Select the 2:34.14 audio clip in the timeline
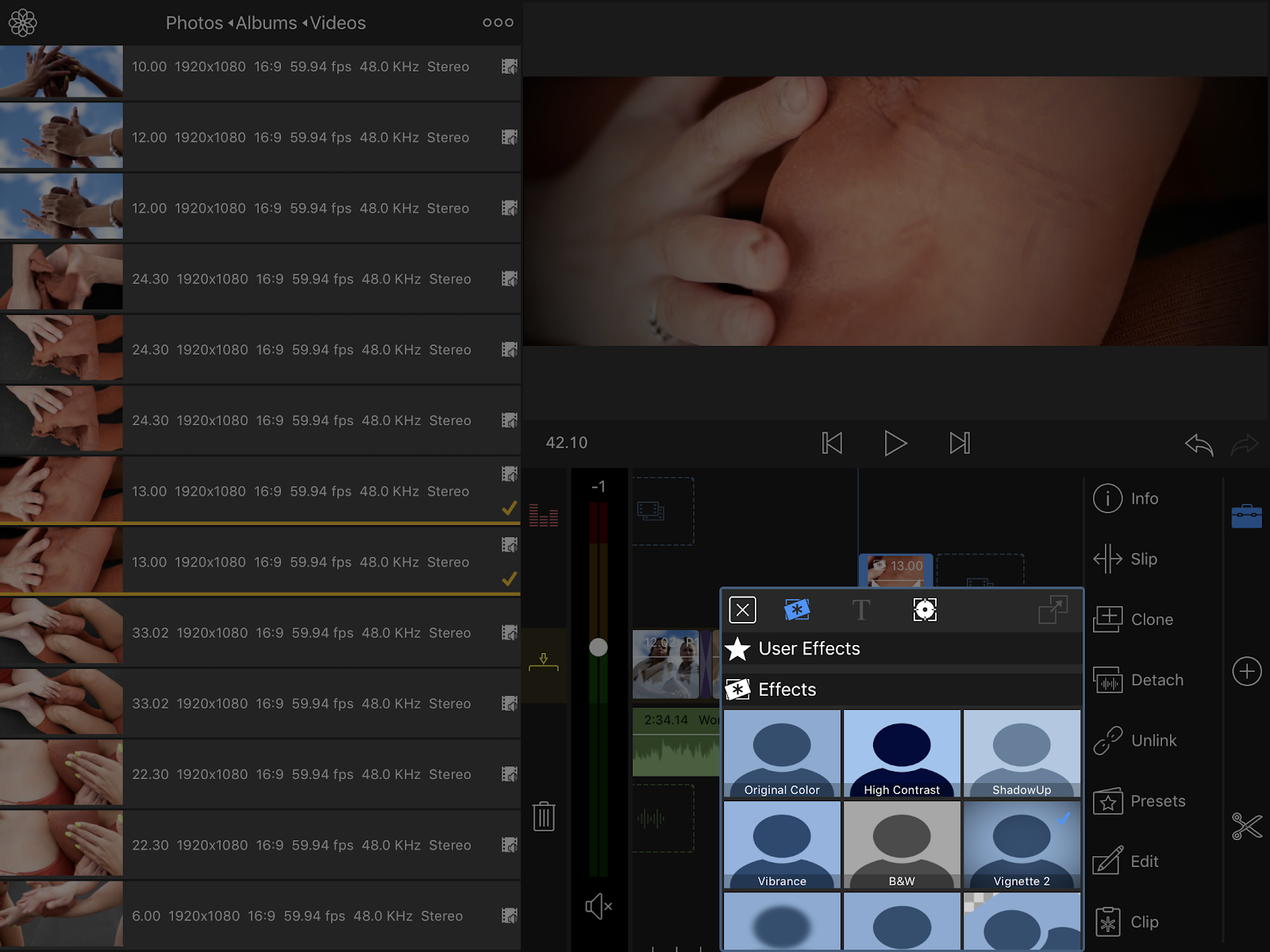Viewport: 1270px width, 952px height. 676,742
